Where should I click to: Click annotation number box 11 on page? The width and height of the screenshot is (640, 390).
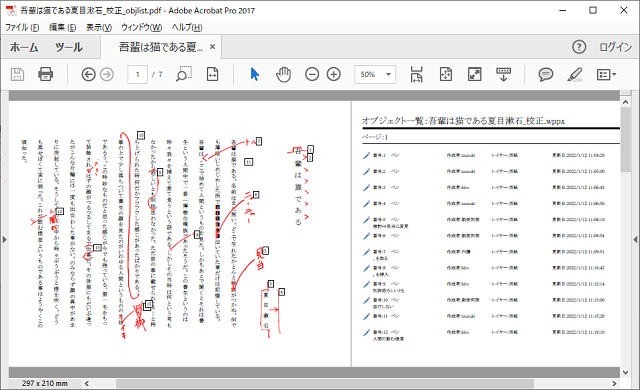click(249, 162)
